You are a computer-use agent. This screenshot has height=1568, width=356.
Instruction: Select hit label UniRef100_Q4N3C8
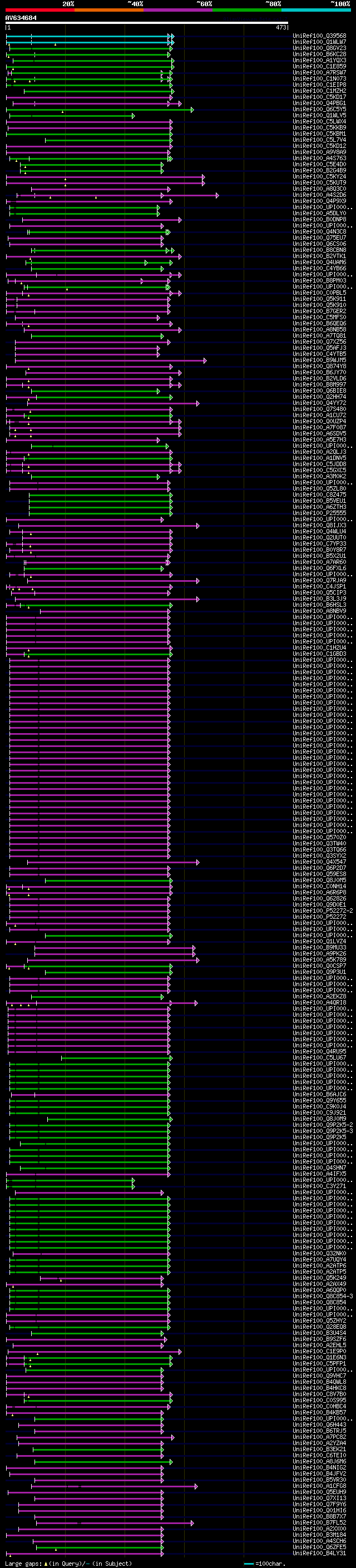pyautogui.click(x=319, y=232)
